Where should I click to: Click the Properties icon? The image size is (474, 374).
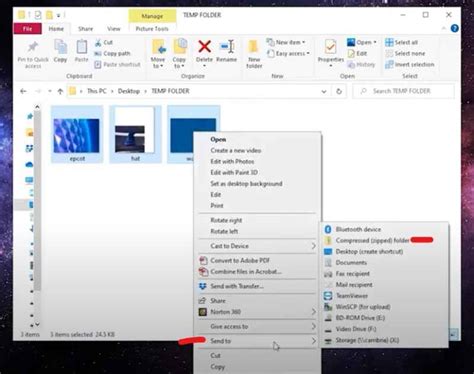tap(330, 47)
